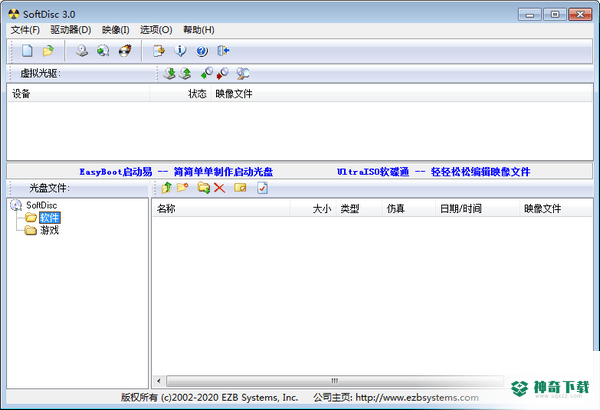The width and height of the screenshot is (600, 410).
Task: Sort by 状态 column header
Action: 181,94
